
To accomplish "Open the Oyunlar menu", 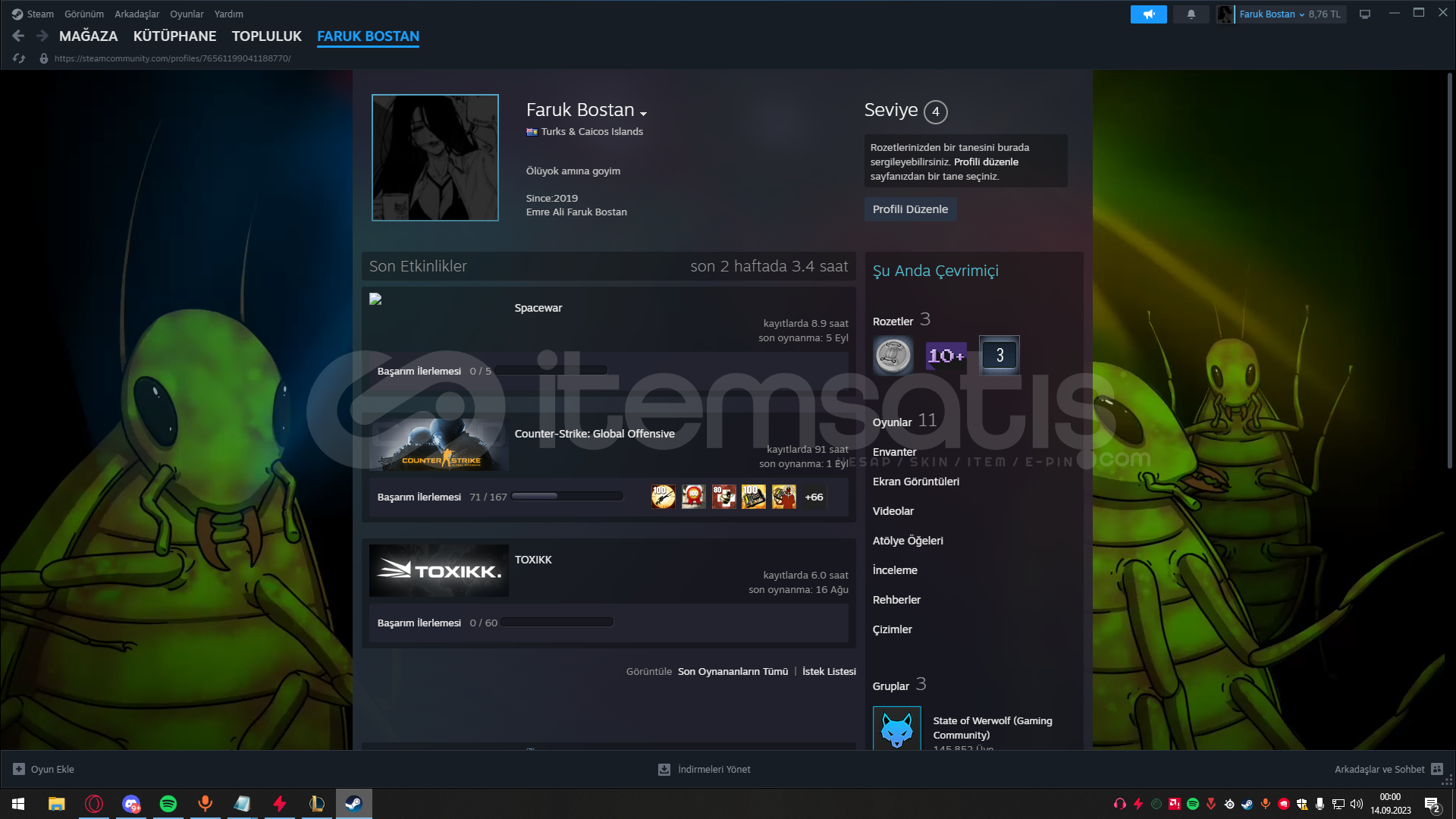I will 187,14.
